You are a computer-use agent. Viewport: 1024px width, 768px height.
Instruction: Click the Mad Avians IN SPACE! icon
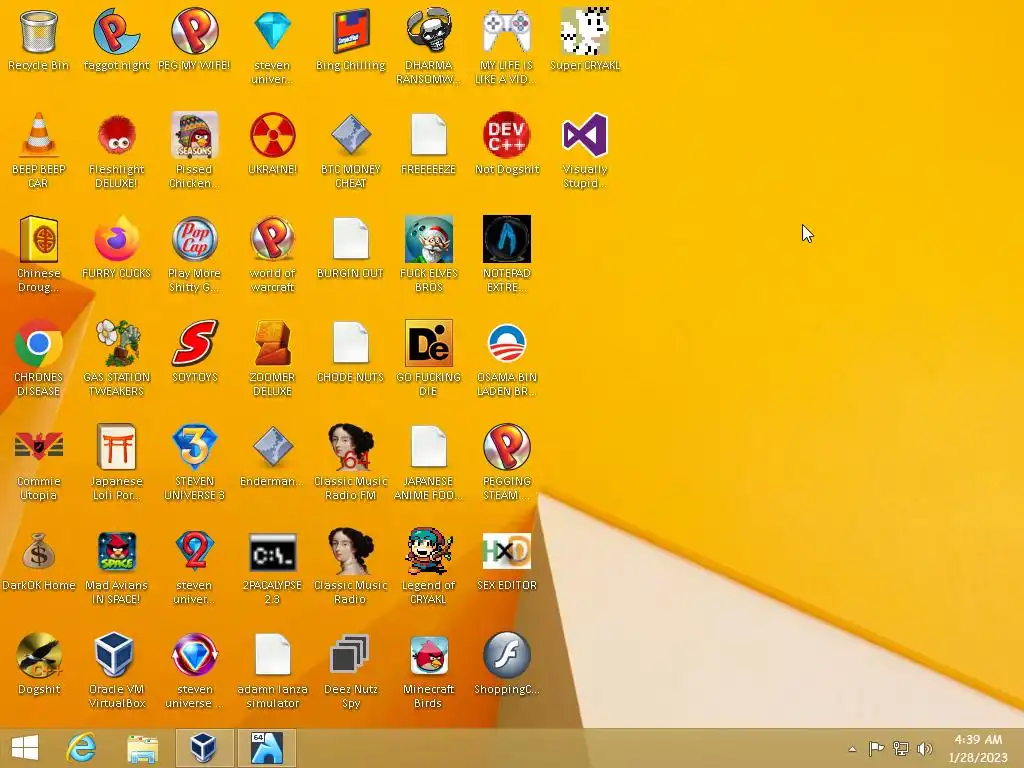pos(116,551)
